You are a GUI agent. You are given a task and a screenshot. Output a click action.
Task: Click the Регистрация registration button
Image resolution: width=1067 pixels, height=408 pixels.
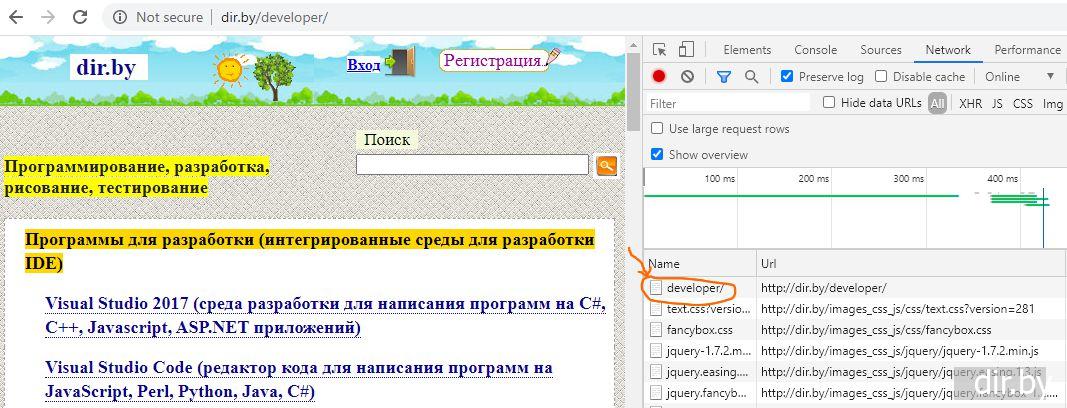point(494,61)
